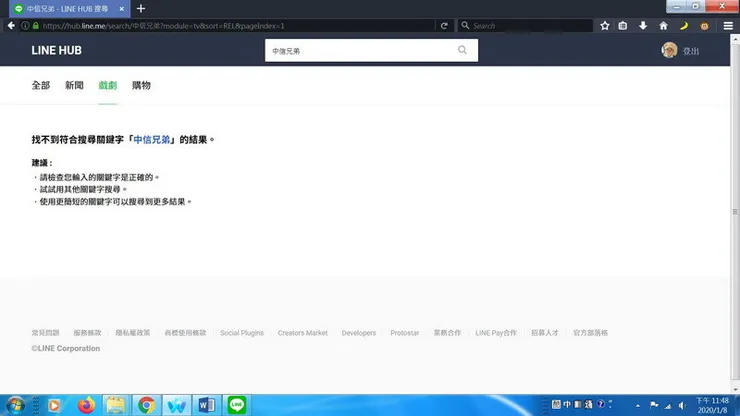740x416 pixels.
Task: Open the 常見問題 footer link
Action: (x=45, y=333)
